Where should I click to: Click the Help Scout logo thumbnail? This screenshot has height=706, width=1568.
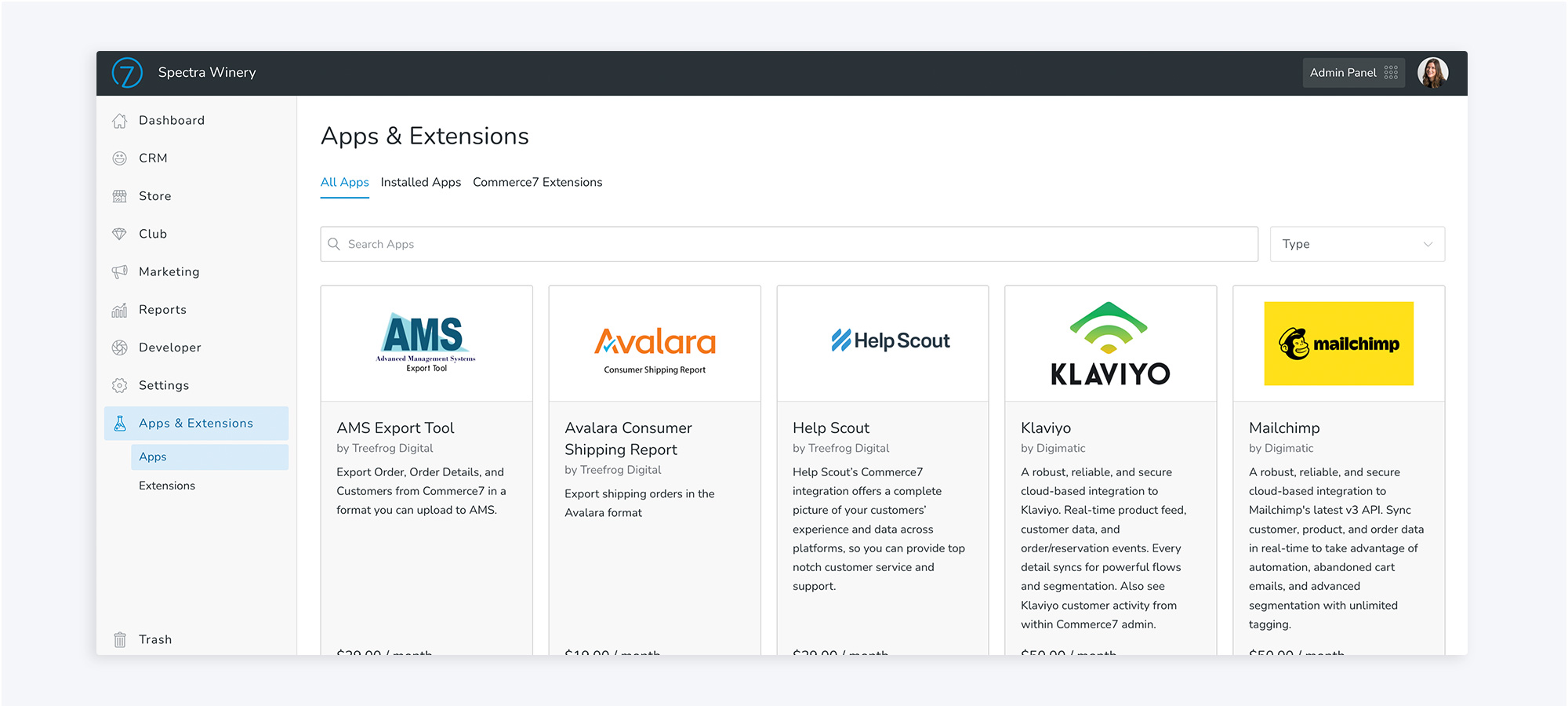(890, 340)
